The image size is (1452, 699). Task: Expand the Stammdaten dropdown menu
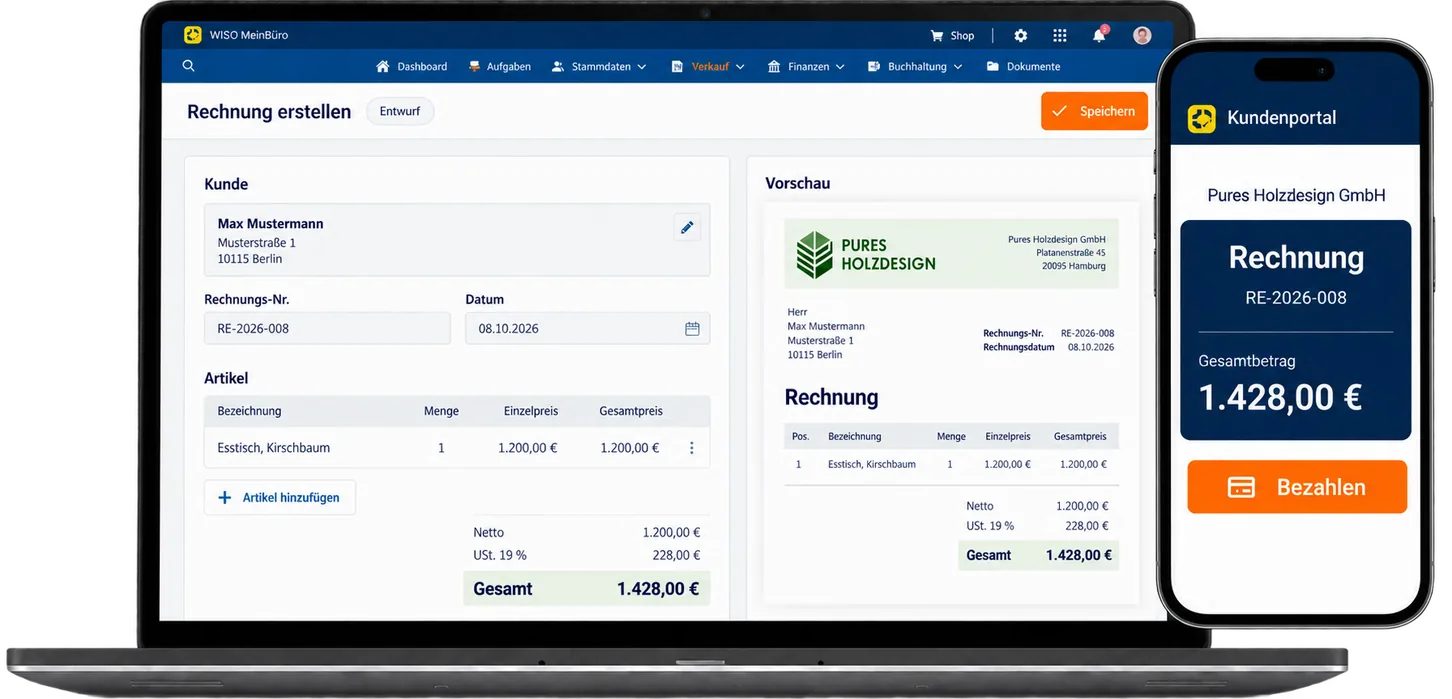coord(599,67)
